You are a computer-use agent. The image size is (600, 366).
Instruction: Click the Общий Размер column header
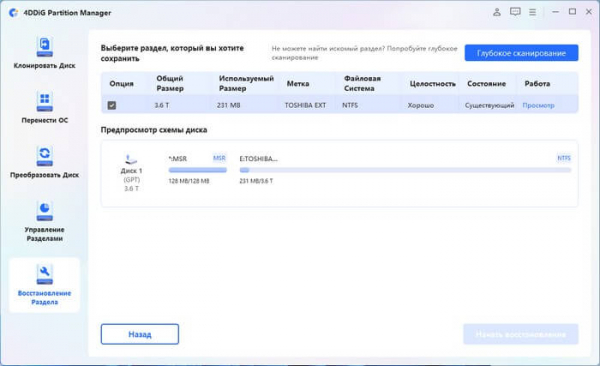(x=170, y=83)
